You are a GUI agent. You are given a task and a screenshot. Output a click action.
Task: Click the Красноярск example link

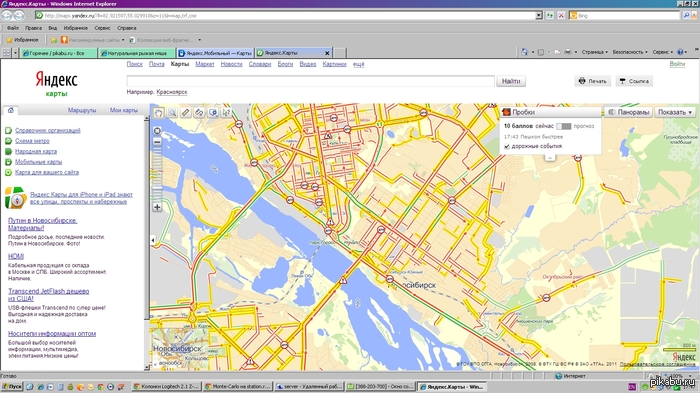click(x=172, y=92)
